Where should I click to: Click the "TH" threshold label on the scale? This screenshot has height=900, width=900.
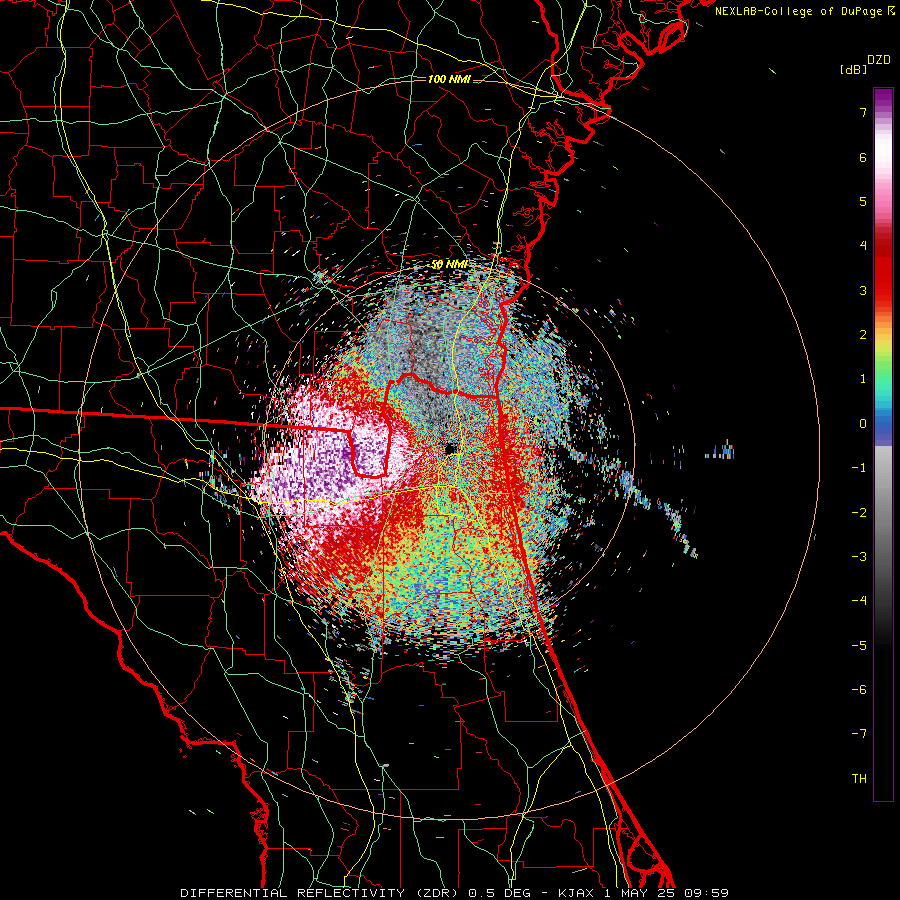tap(859, 779)
